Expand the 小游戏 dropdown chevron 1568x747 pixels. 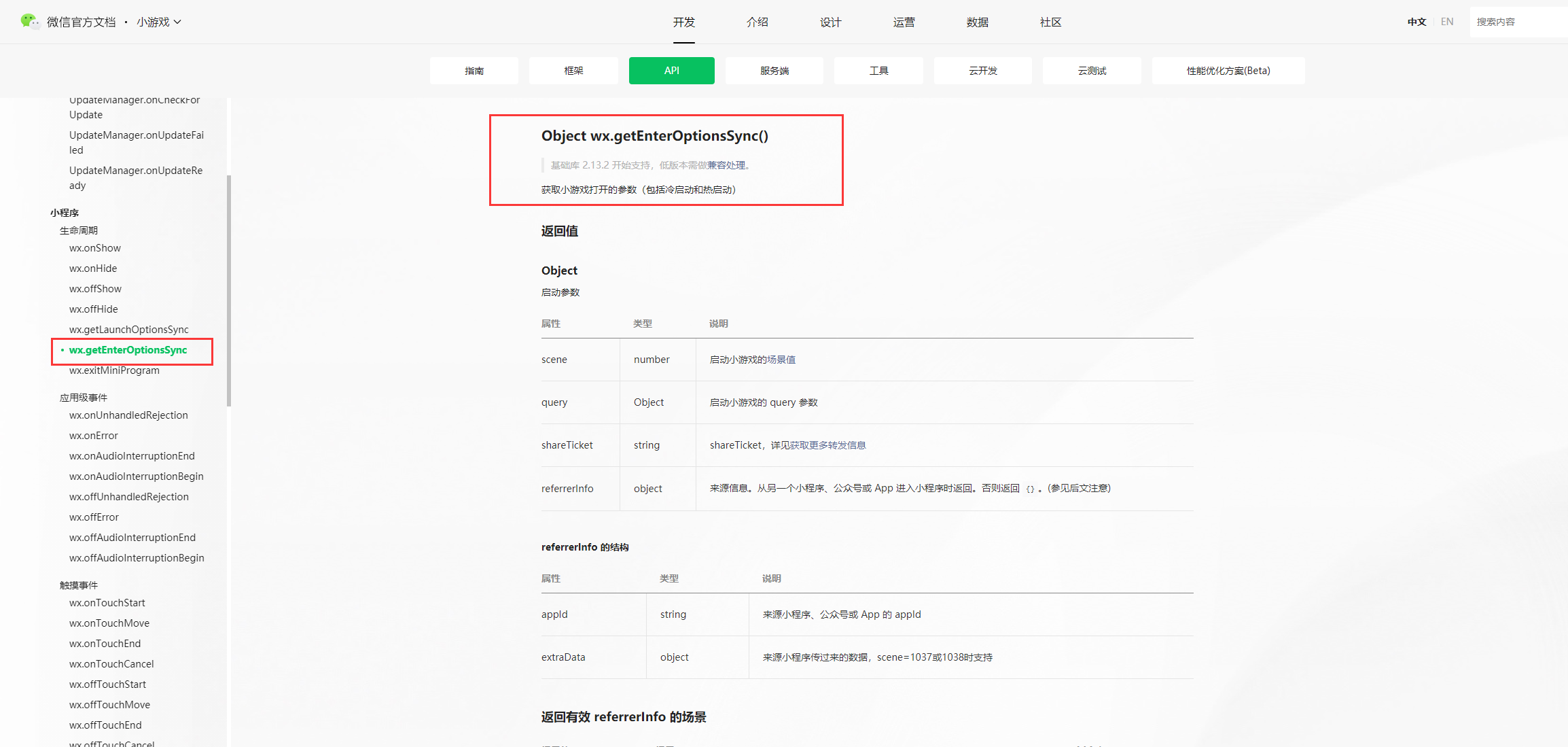[x=178, y=22]
